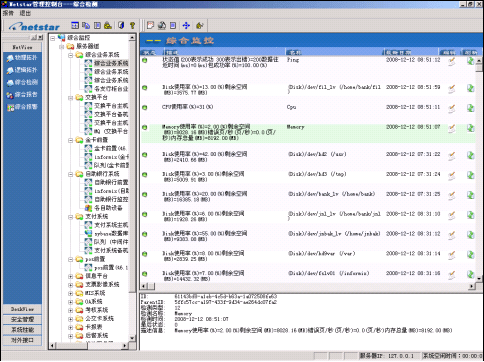Click the tree panel scroll-down arrow
Viewport: 484px width, 362px height.
point(132,338)
